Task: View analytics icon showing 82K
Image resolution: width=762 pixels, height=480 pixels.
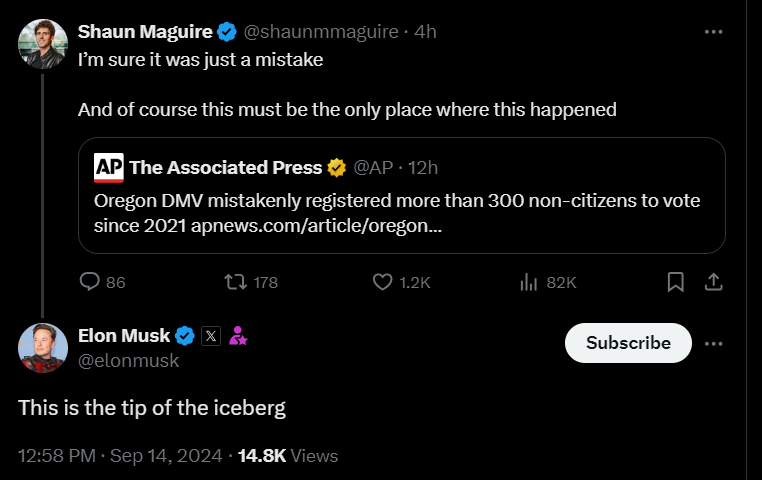Action: tap(529, 283)
